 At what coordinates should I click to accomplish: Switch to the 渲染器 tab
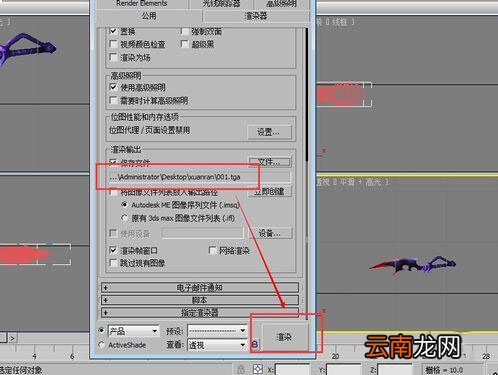pyautogui.click(x=256, y=16)
